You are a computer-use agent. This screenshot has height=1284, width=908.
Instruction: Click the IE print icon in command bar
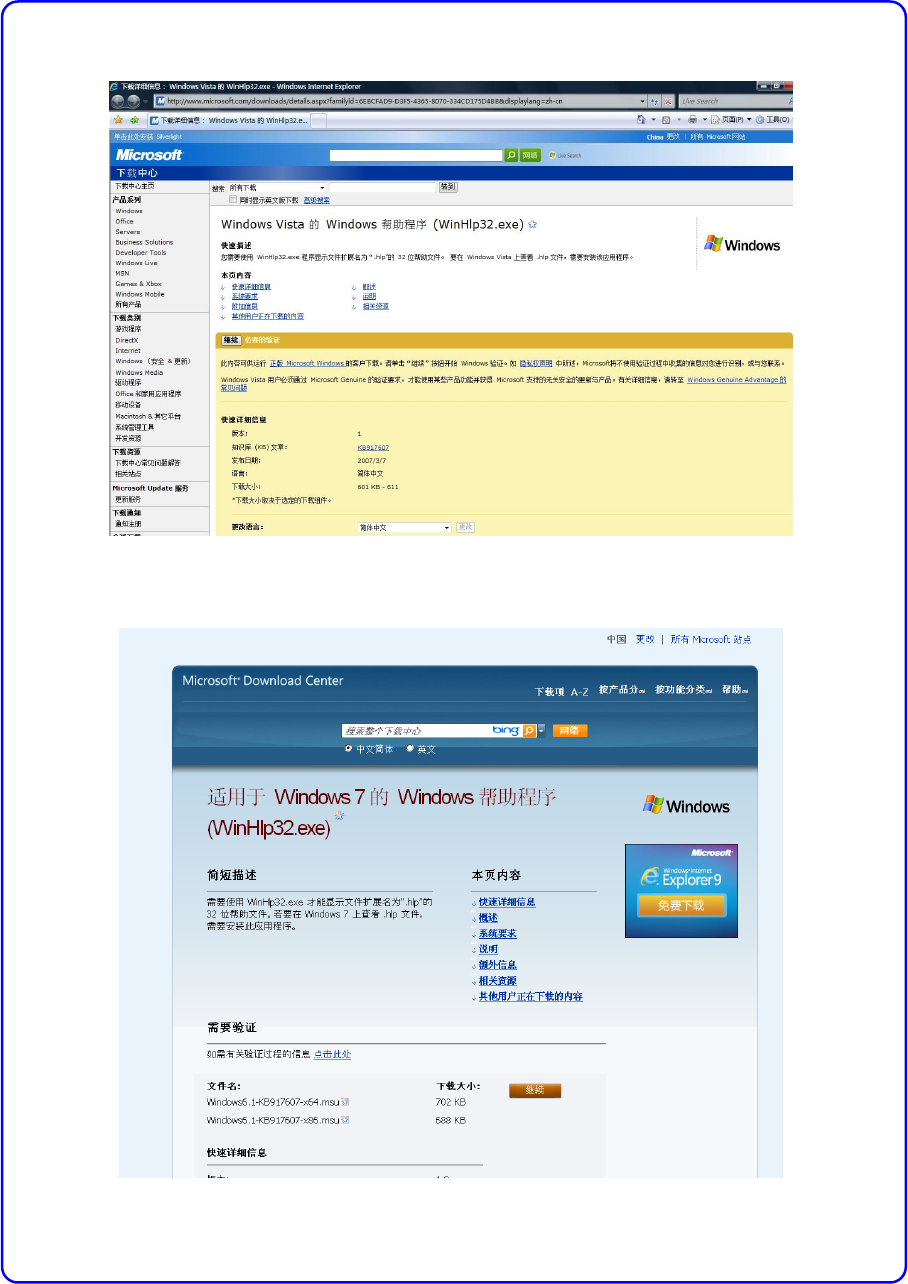click(x=692, y=119)
